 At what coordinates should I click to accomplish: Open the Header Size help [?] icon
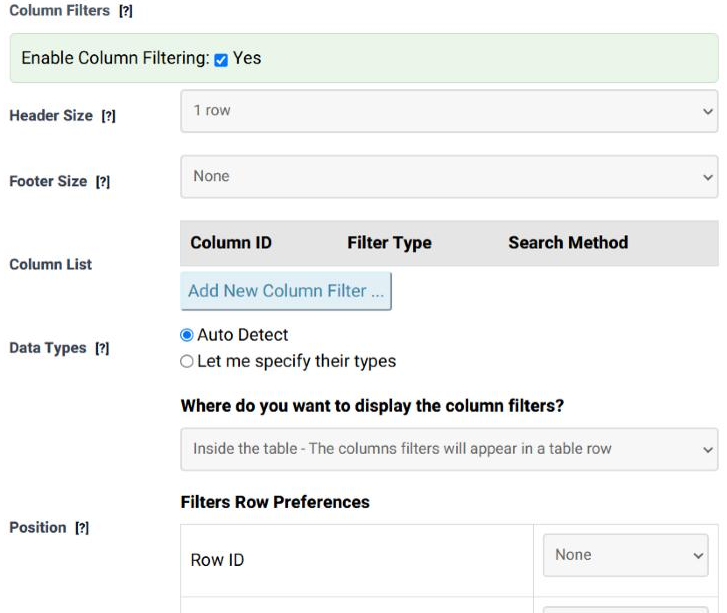108,115
